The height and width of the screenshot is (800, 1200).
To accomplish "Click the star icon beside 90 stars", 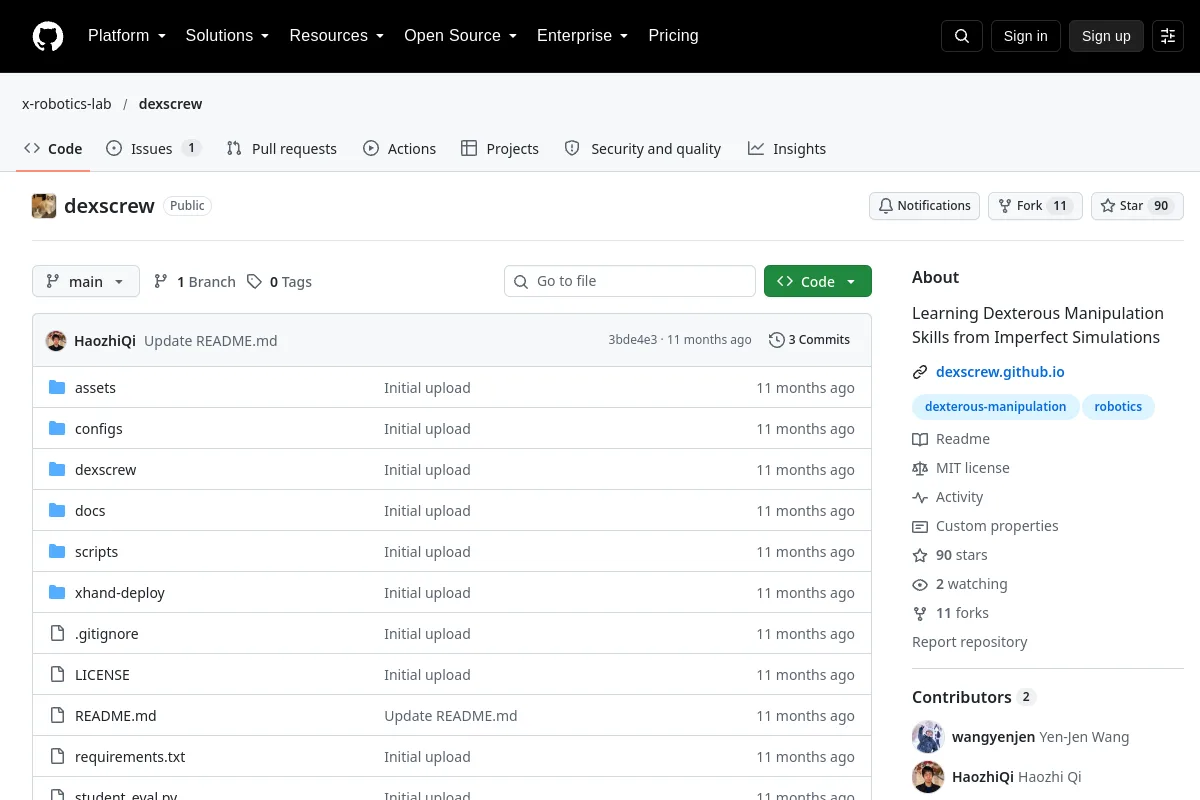I will pos(920,555).
